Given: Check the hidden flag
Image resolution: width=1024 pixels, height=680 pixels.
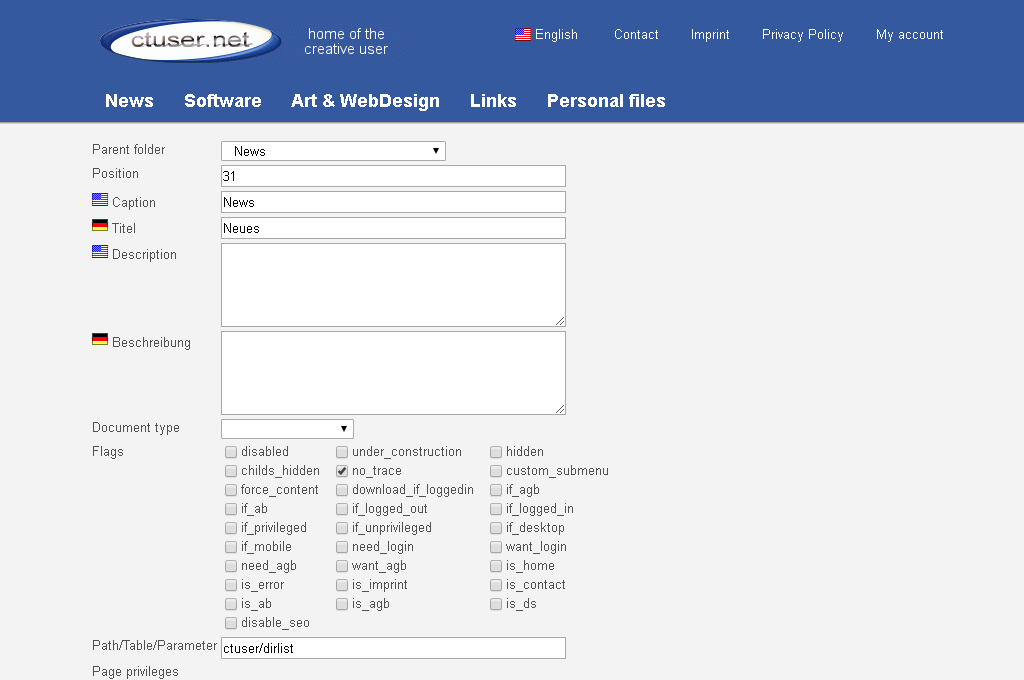Looking at the screenshot, I should coord(496,452).
